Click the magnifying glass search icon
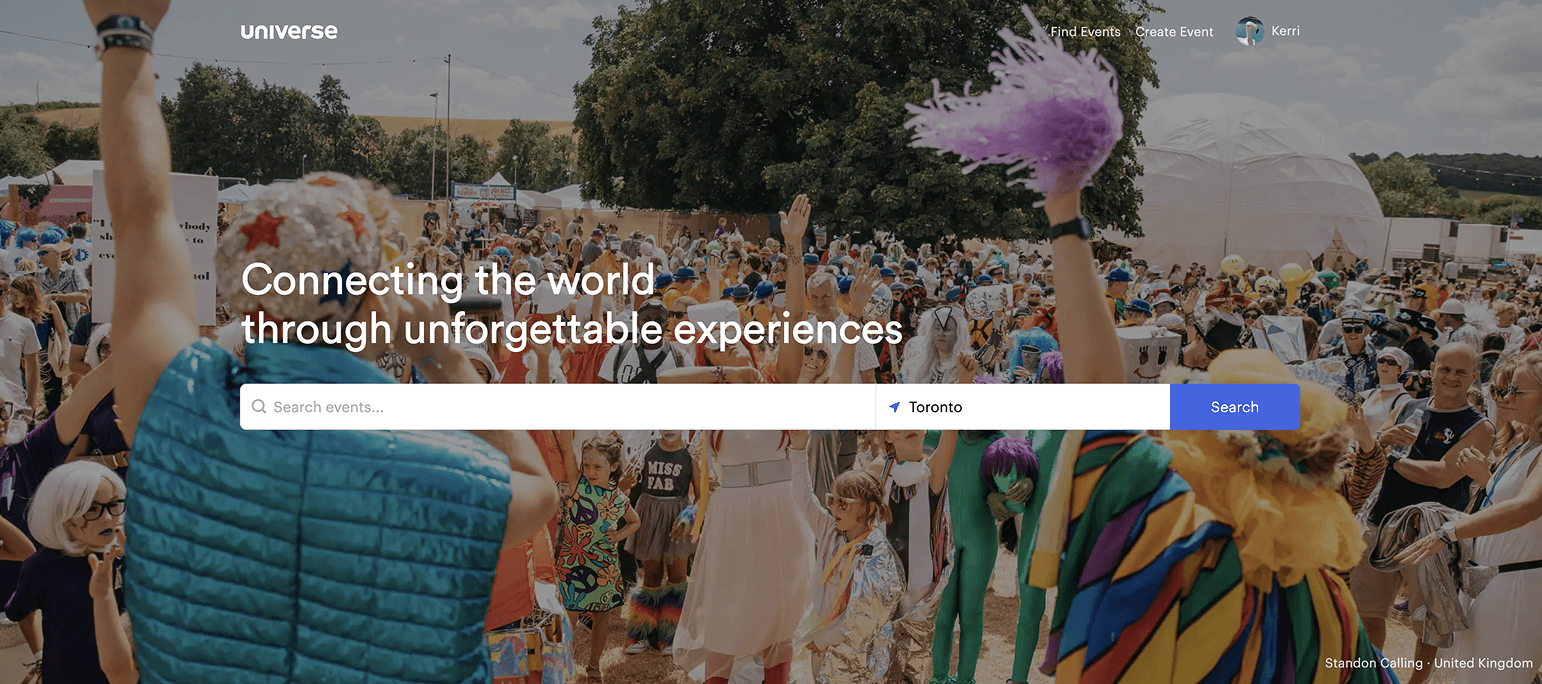This screenshot has width=1542, height=684. pyautogui.click(x=259, y=407)
